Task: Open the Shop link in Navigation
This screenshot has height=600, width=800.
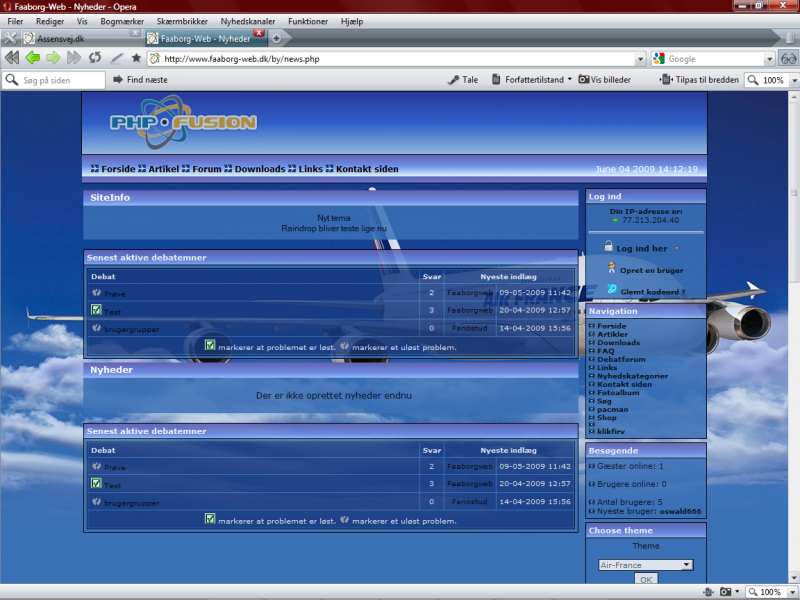Action: coord(607,418)
